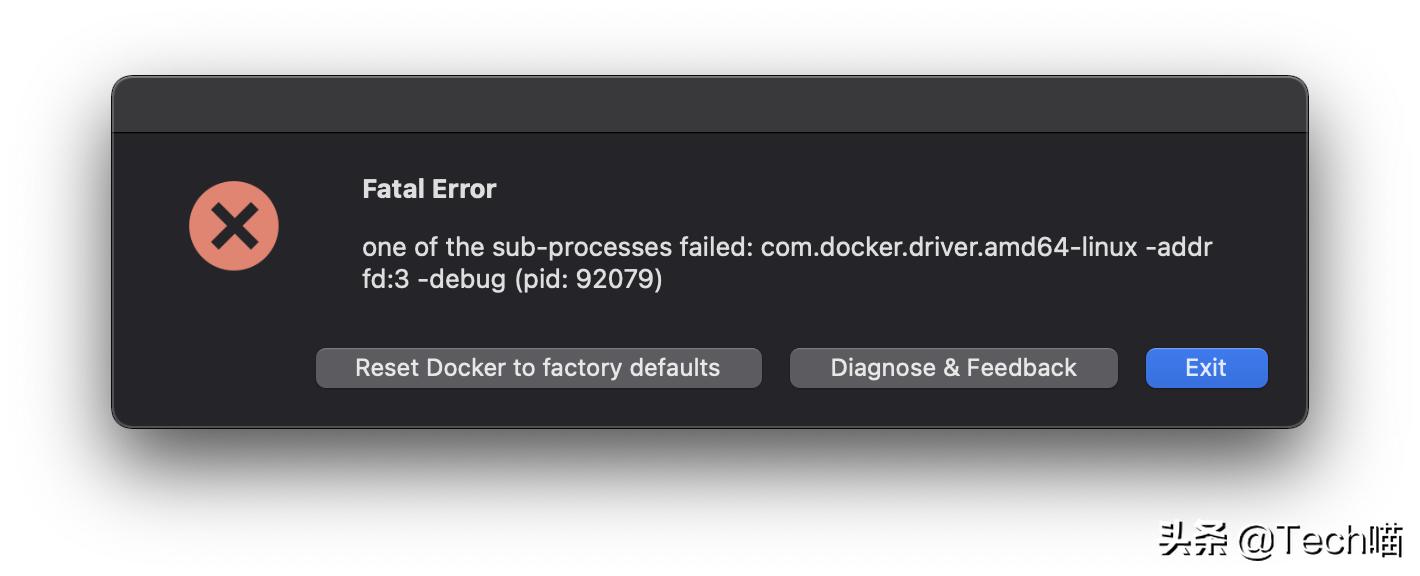Click the 'com.docker.driver.amd64-linux' text

[x=949, y=247]
